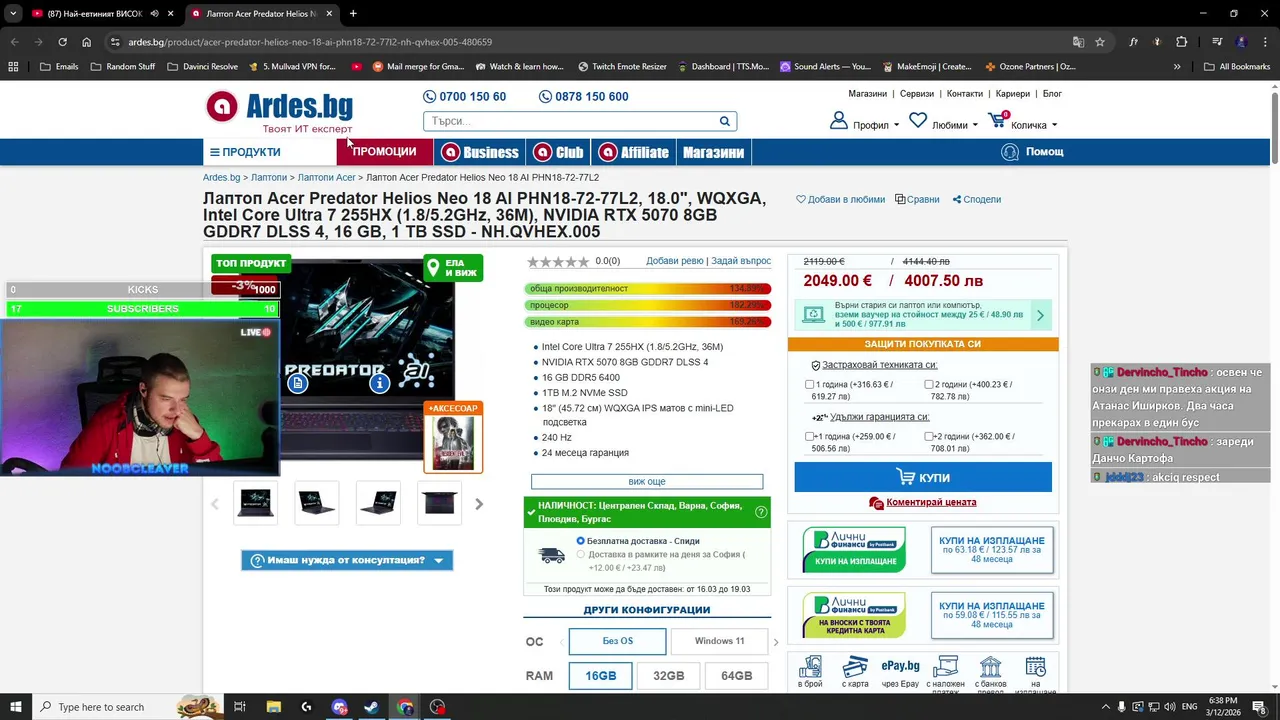Open the Business menu item
The height and width of the screenshot is (720, 1280).
479,152
